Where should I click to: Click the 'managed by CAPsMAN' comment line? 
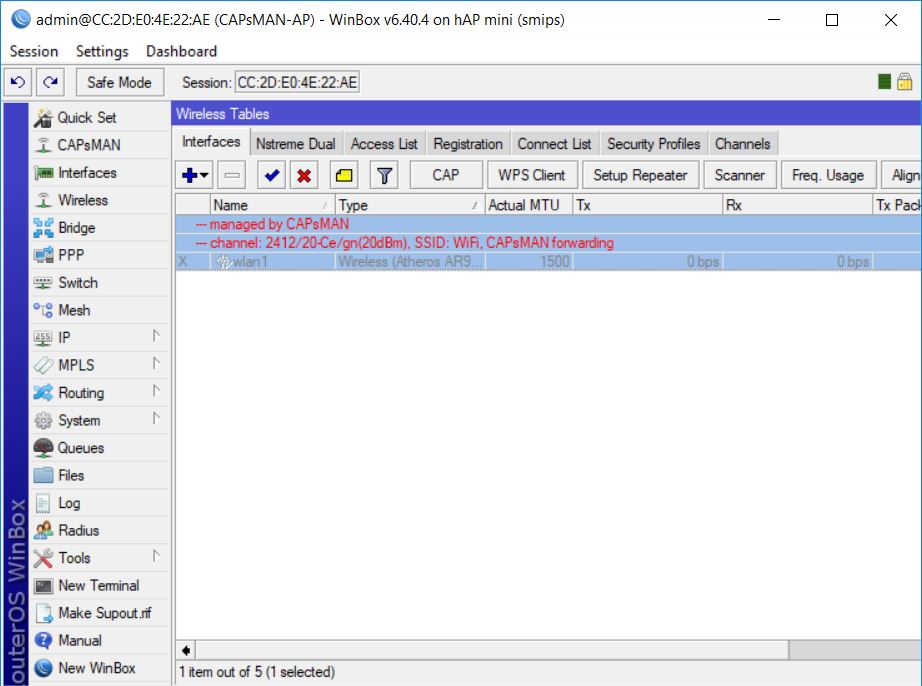pyautogui.click(x=548, y=224)
